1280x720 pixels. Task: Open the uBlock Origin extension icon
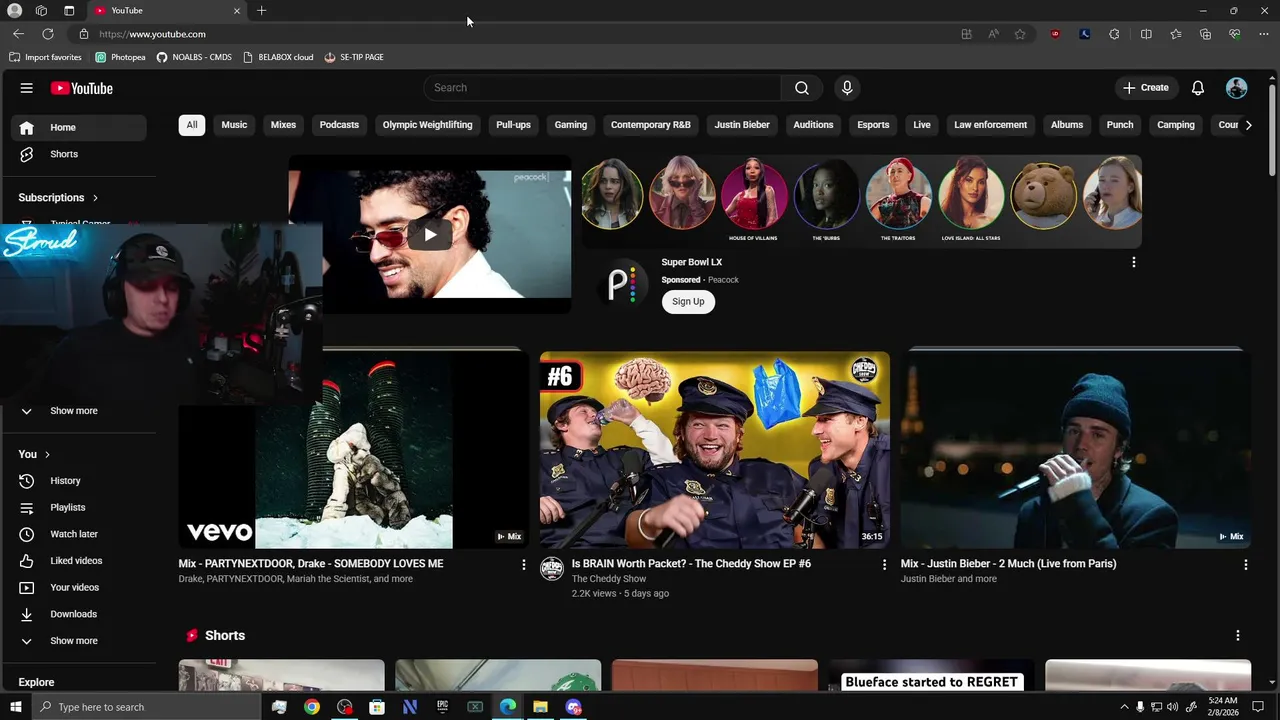(x=1055, y=34)
